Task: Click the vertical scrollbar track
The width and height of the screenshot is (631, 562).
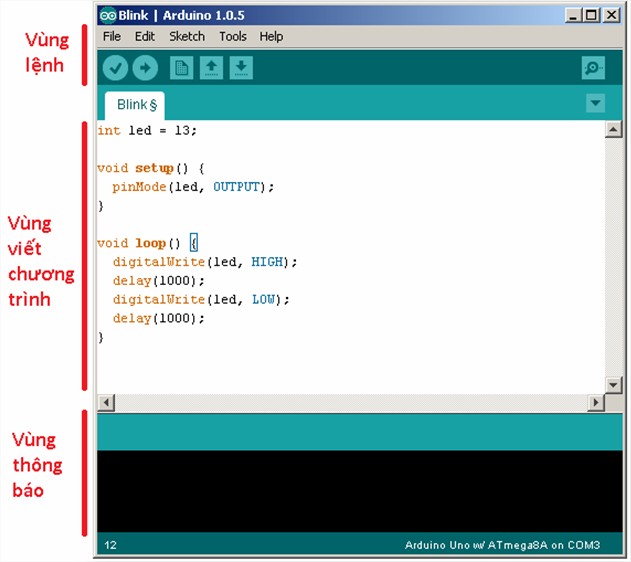Action: [x=613, y=257]
